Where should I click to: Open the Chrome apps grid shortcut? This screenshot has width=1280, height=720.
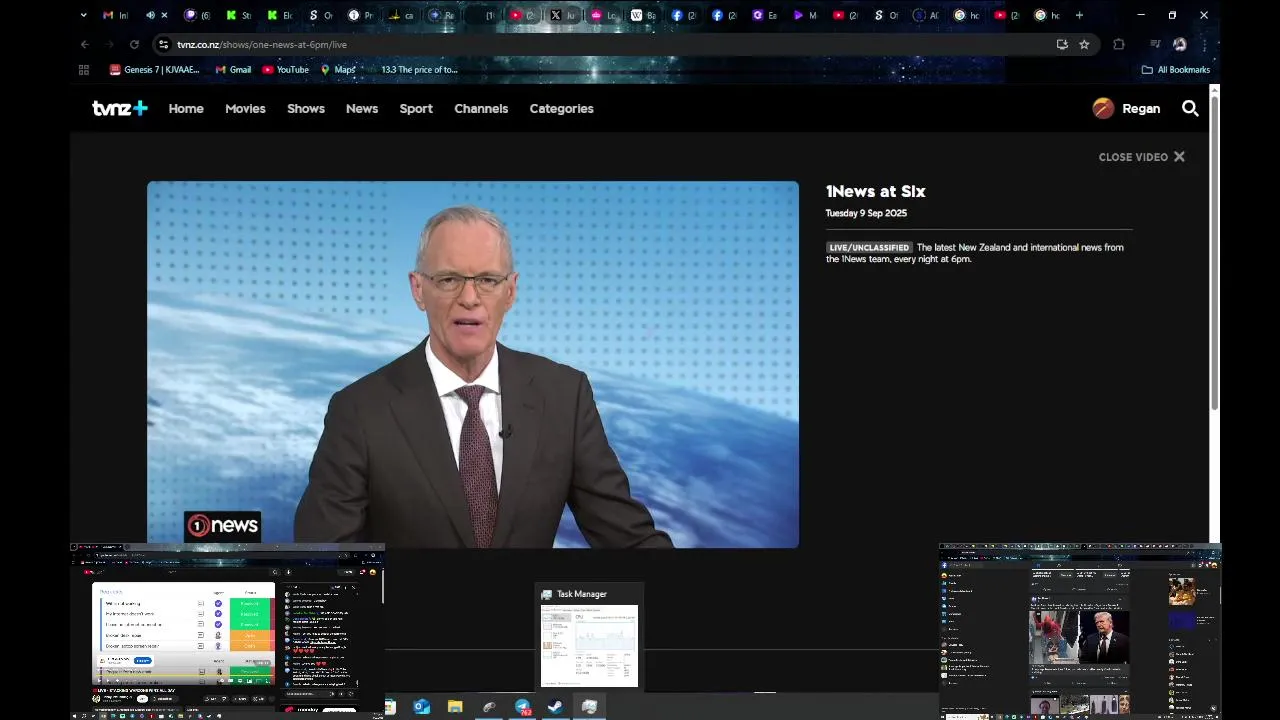tap(84, 70)
